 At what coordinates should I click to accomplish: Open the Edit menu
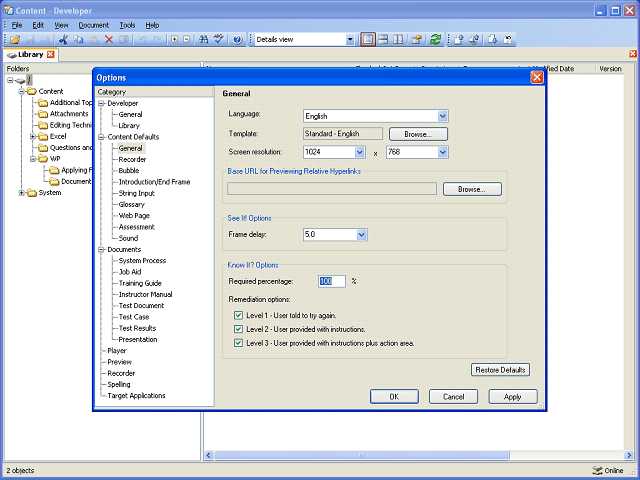point(38,25)
